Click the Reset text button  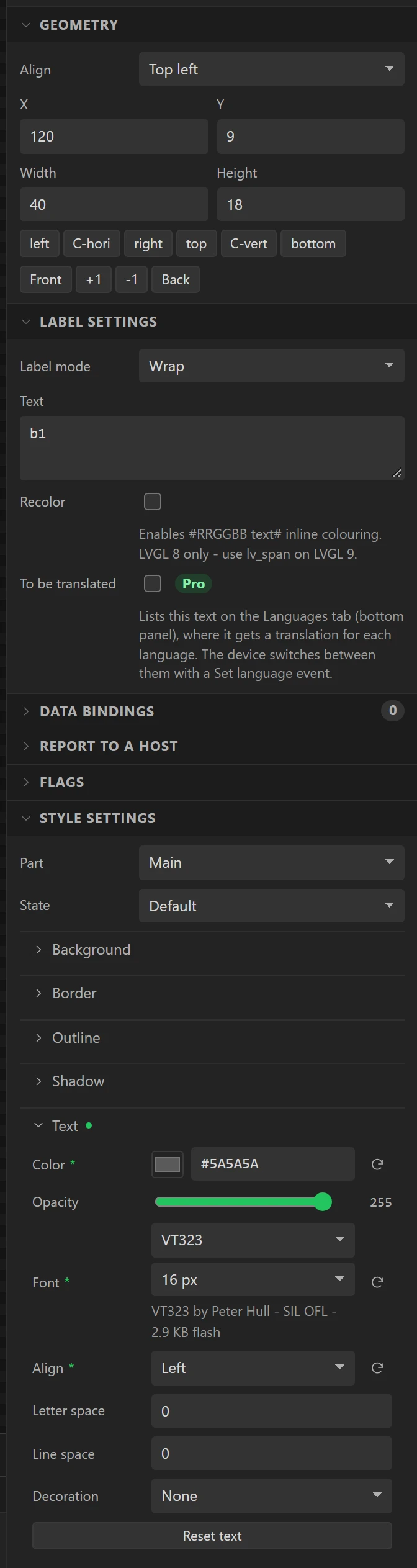(x=212, y=1536)
